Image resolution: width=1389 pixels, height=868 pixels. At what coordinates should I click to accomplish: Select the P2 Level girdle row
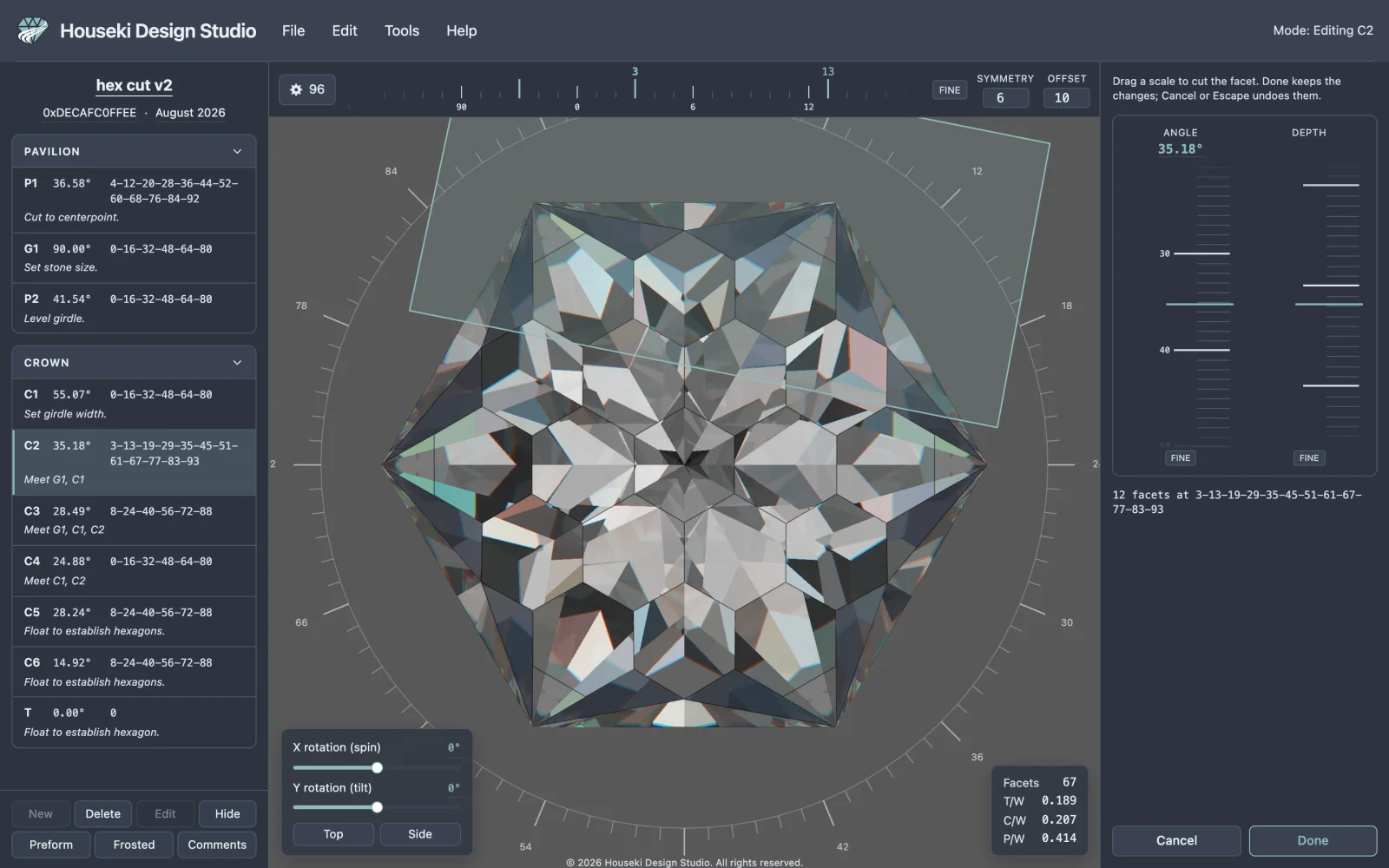[134, 308]
